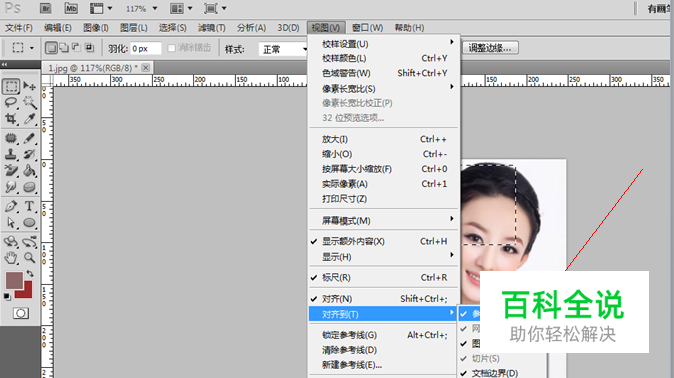Expand the 校样设置(U) submenu

click(x=384, y=44)
